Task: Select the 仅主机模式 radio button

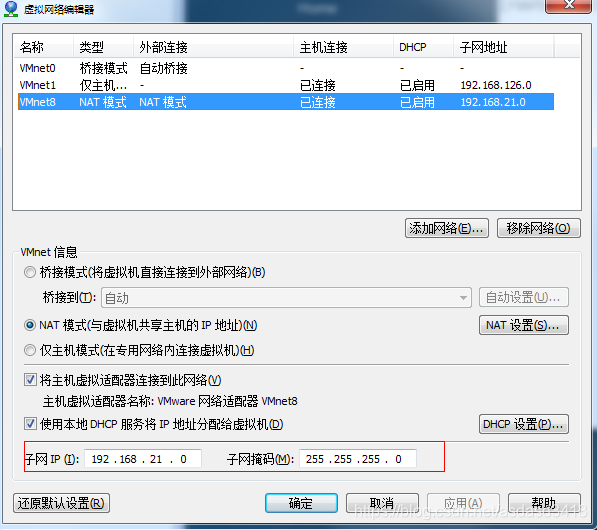Action: 30,350
